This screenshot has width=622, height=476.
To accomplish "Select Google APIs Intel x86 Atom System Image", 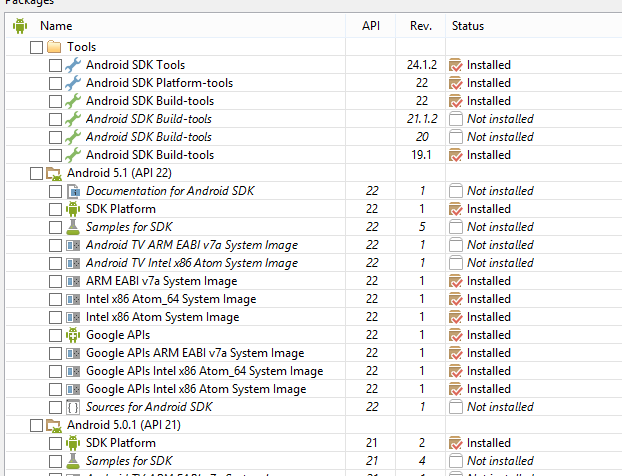I will pos(196,389).
